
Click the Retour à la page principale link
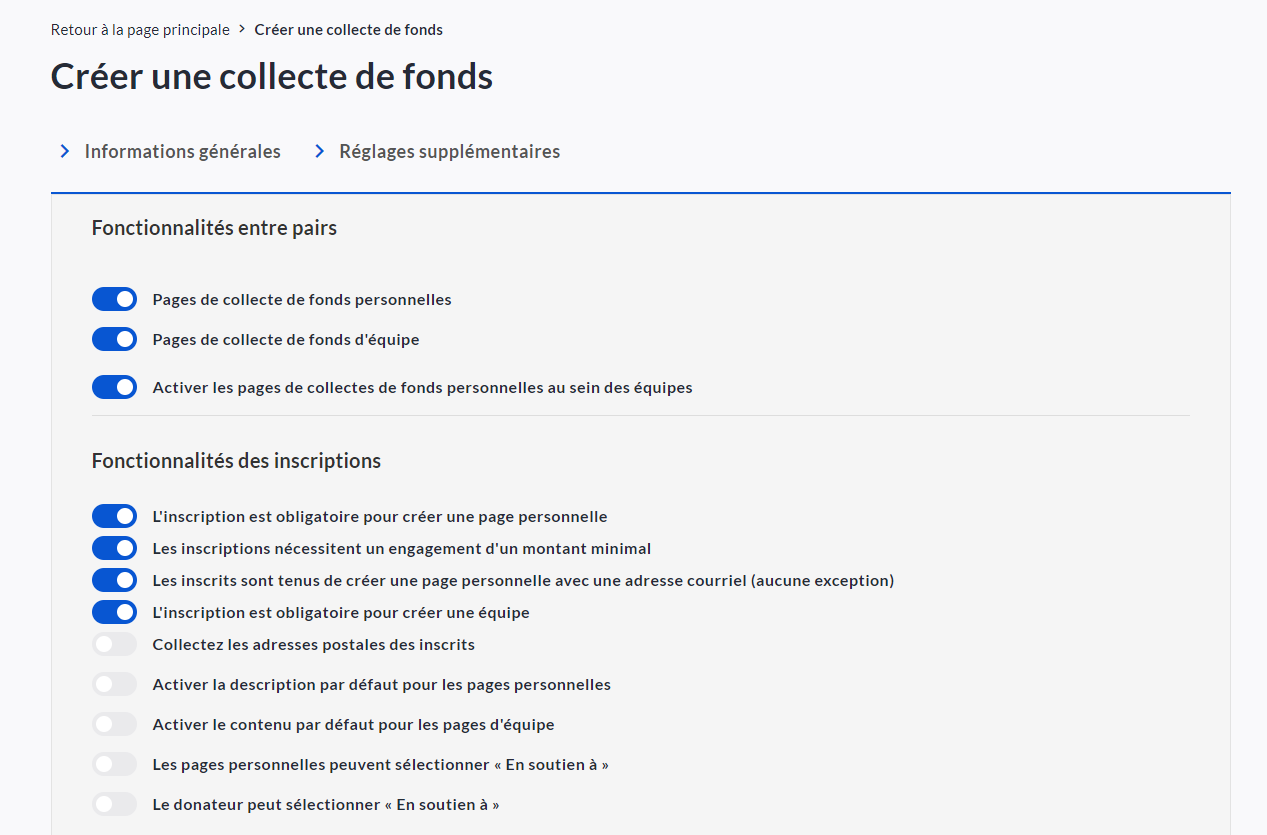[x=140, y=30]
